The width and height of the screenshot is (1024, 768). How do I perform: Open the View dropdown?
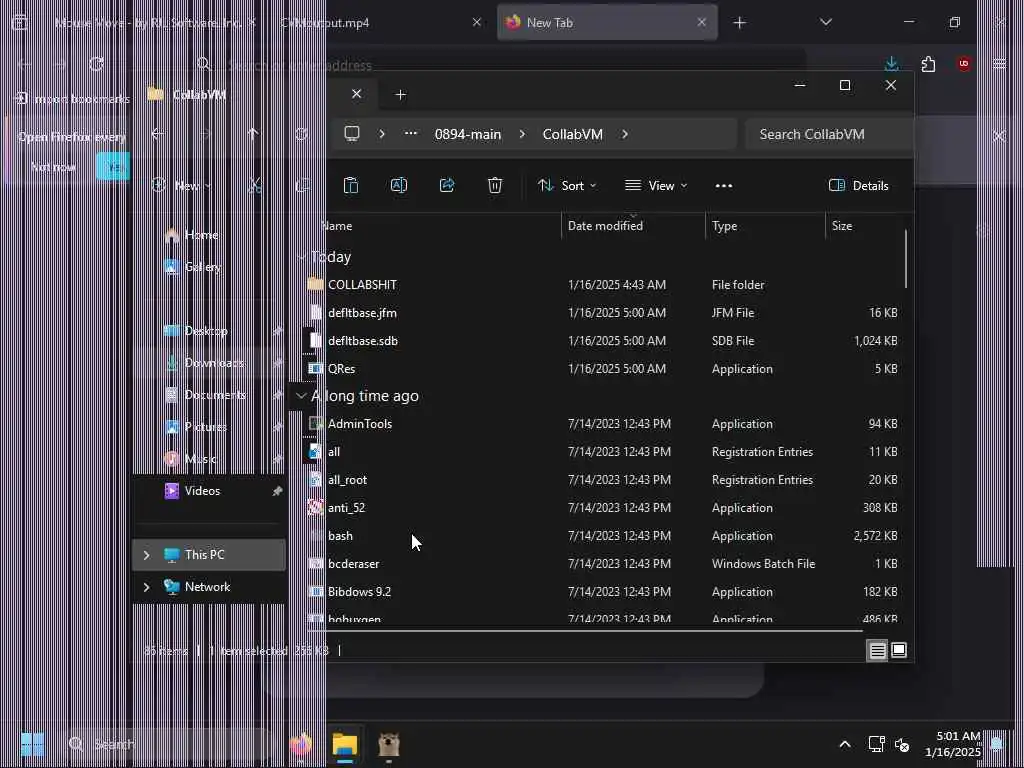click(x=656, y=185)
